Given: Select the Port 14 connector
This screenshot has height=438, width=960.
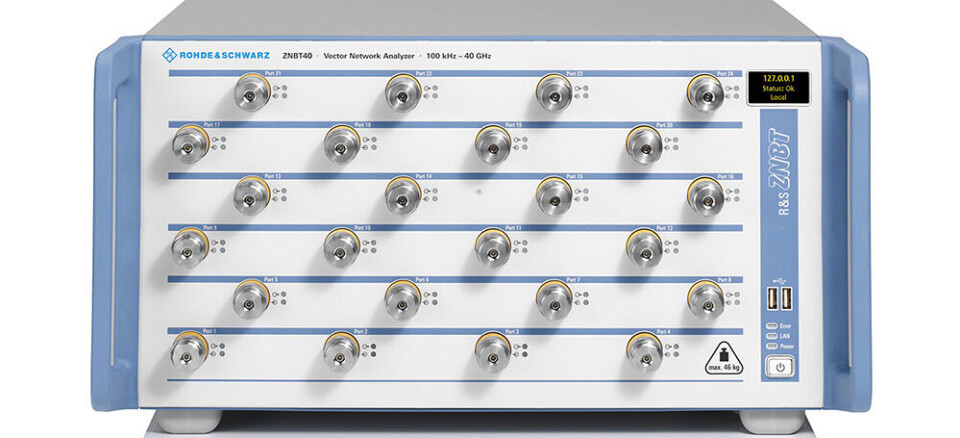Looking at the screenshot, I should (402, 196).
